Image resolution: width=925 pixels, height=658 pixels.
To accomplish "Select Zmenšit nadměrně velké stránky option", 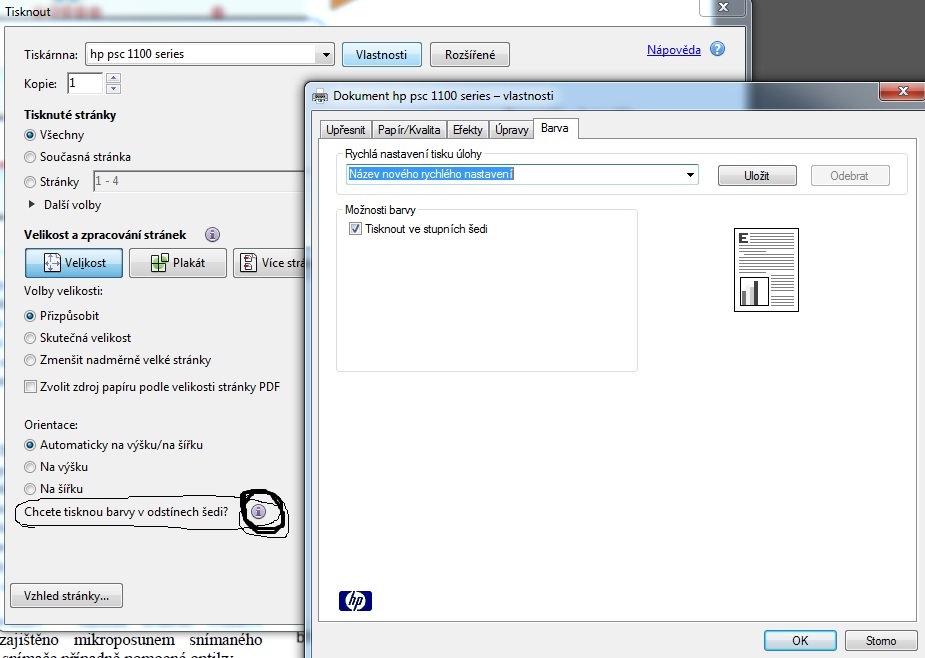I will pos(29,360).
